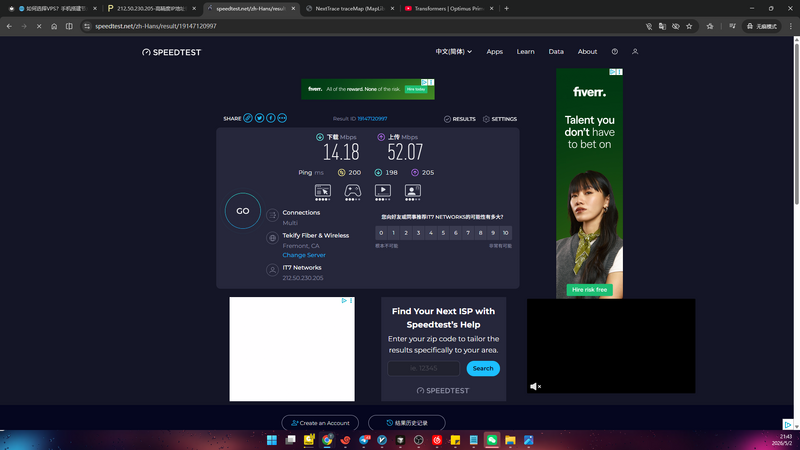This screenshot has height=450, width=800.
Task: Share result on Twitter icon
Action: 259,118
